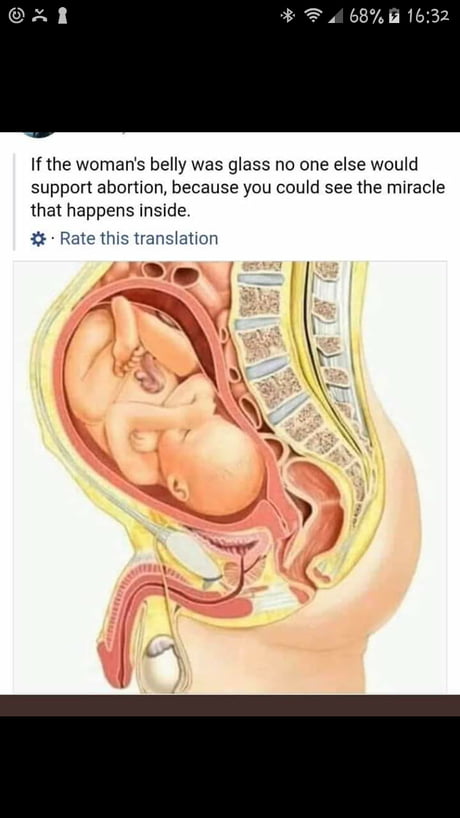The height and width of the screenshot is (818, 460).
Task: Tap the keyhole-shaped notification icon
Action: (63, 16)
